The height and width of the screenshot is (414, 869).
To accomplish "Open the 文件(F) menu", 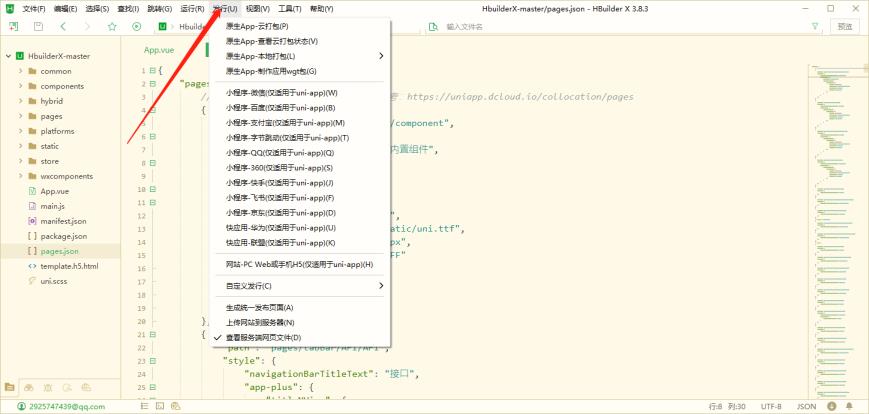I will click(34, 9).
